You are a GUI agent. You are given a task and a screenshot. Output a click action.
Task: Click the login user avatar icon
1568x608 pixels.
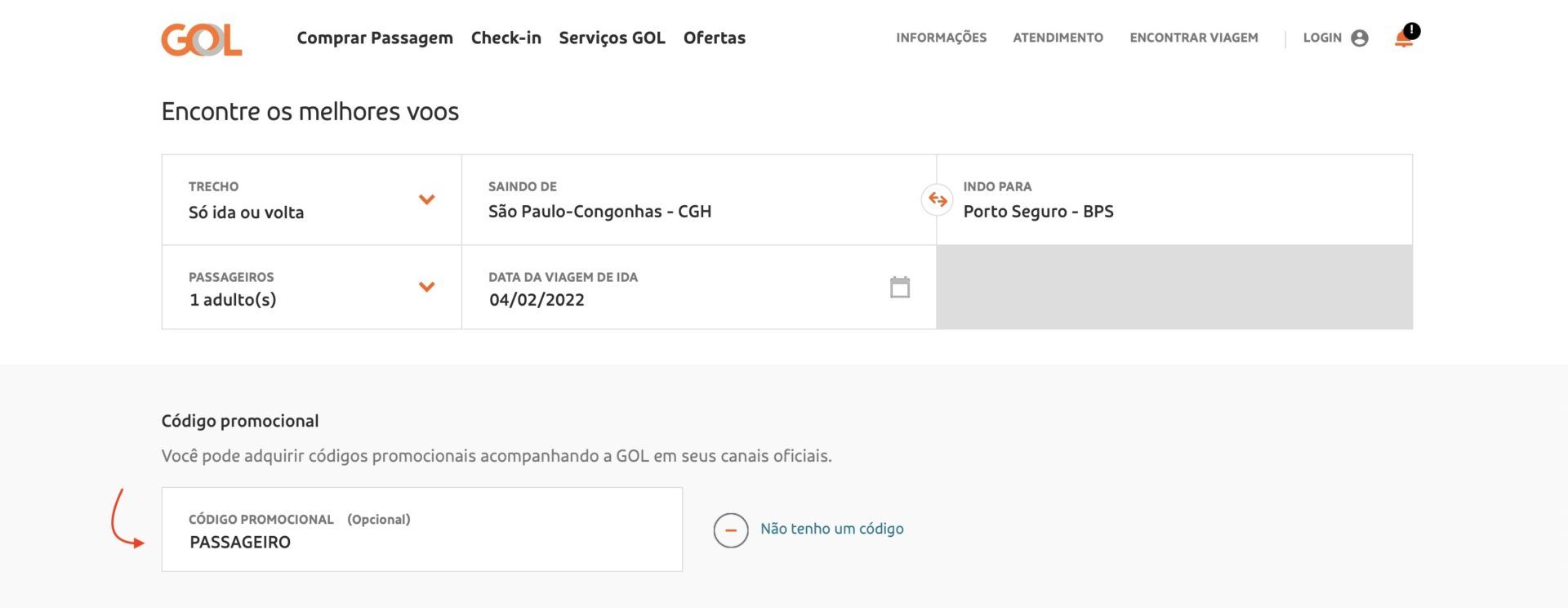(x=1360, y=38)
